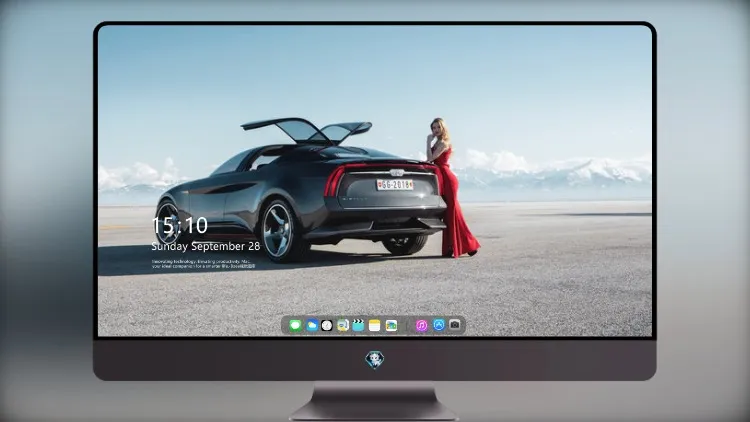
Task: Open the Clock app in the dock
Action: coord(327,326)
